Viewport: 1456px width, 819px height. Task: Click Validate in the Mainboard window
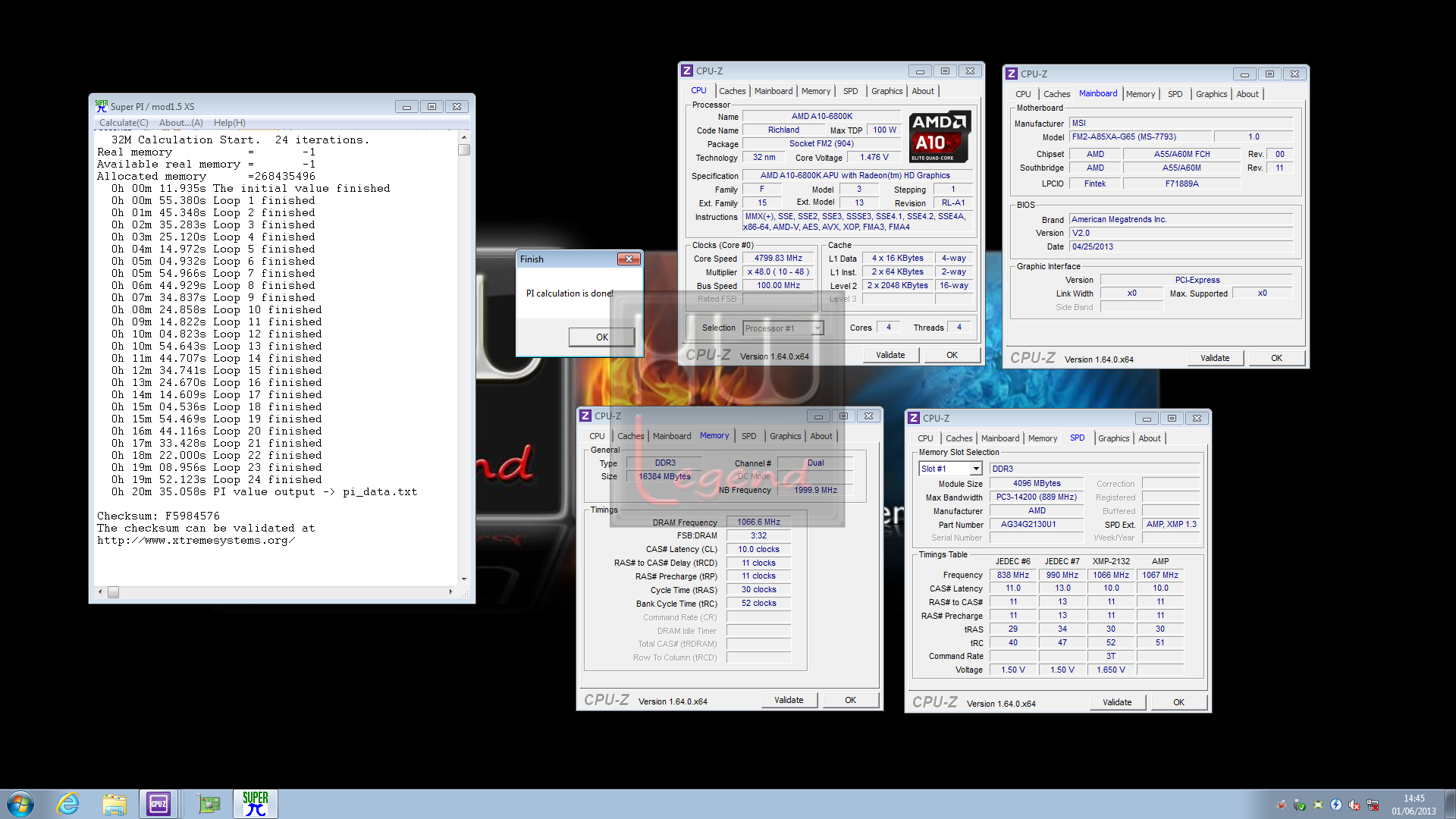(x=1215, y=358)
